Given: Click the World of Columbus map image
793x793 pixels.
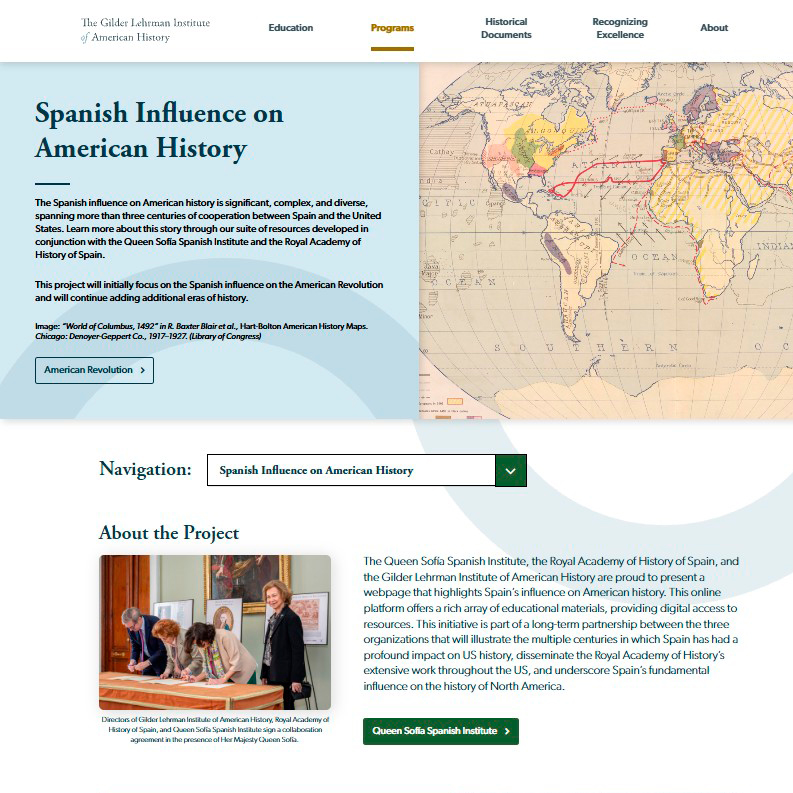Looking at the screenshot, I should pos(606,240).
